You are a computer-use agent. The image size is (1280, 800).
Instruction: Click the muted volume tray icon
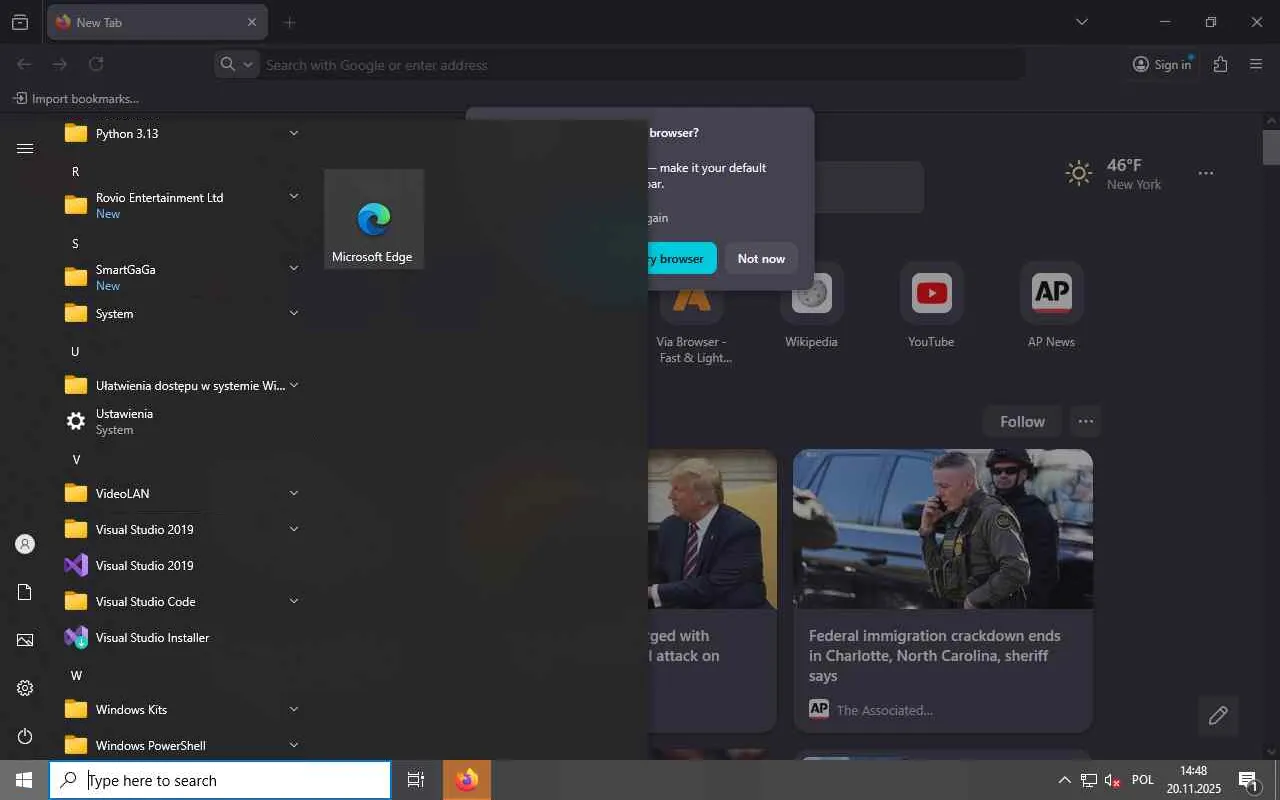pos(1112,780)
